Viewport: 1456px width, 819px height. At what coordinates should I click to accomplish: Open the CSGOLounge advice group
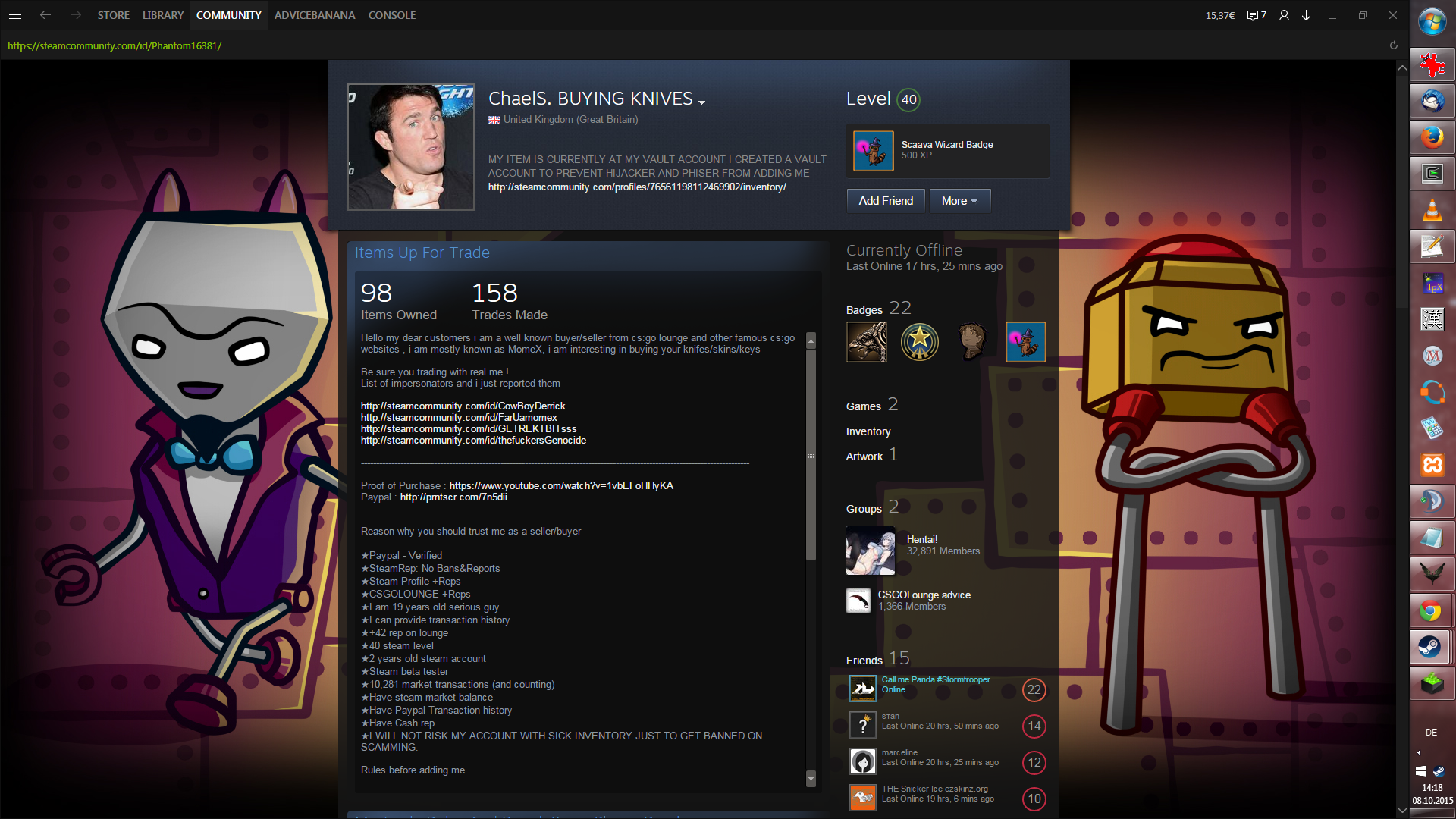point(924,595)
